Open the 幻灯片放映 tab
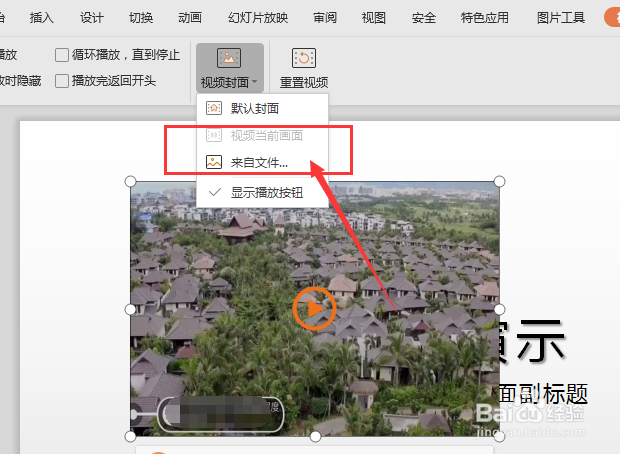 258,18
